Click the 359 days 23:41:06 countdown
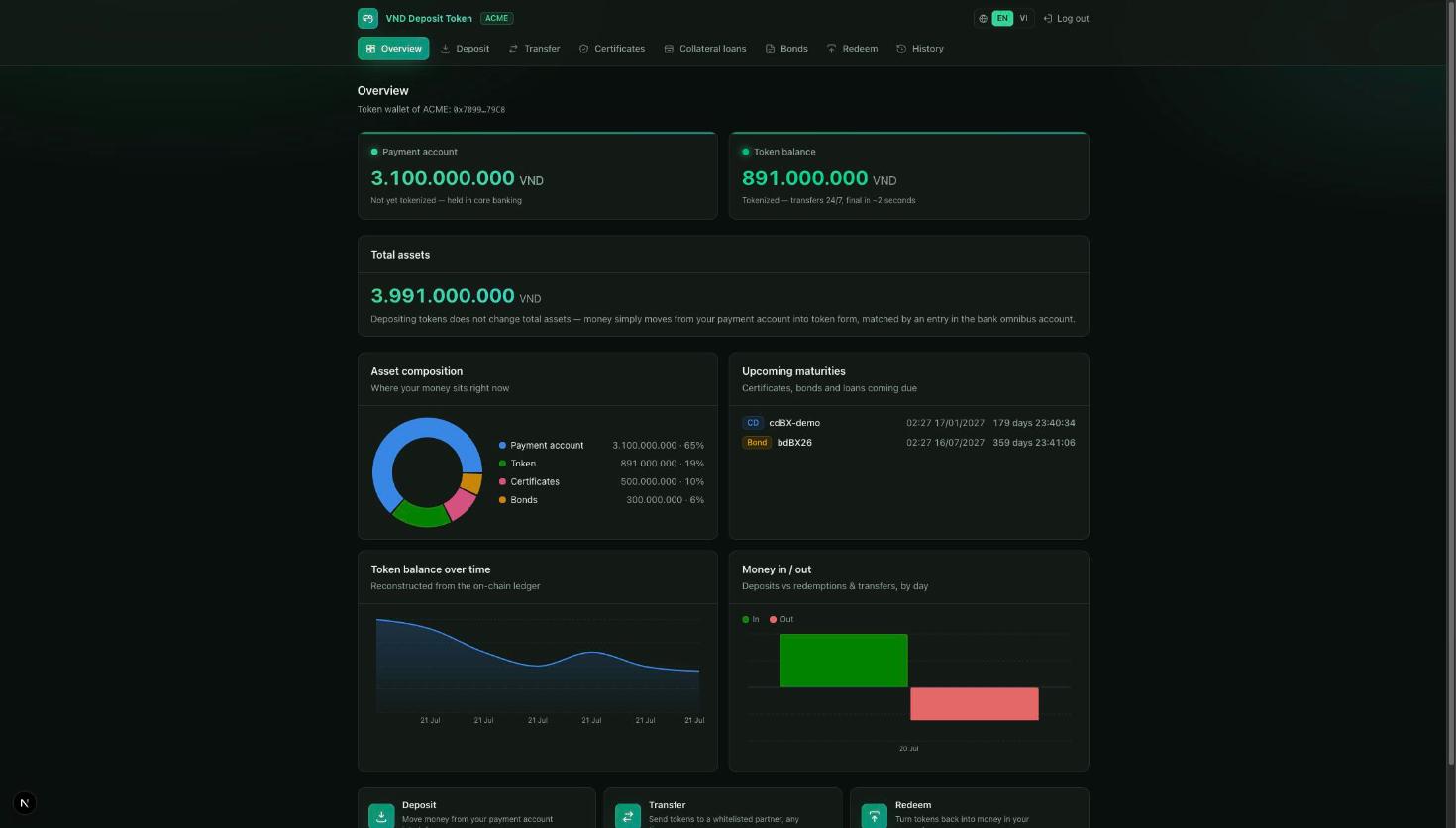Image resolution: width=1456 pixels, height=828 pixels. coord(1033,443)
